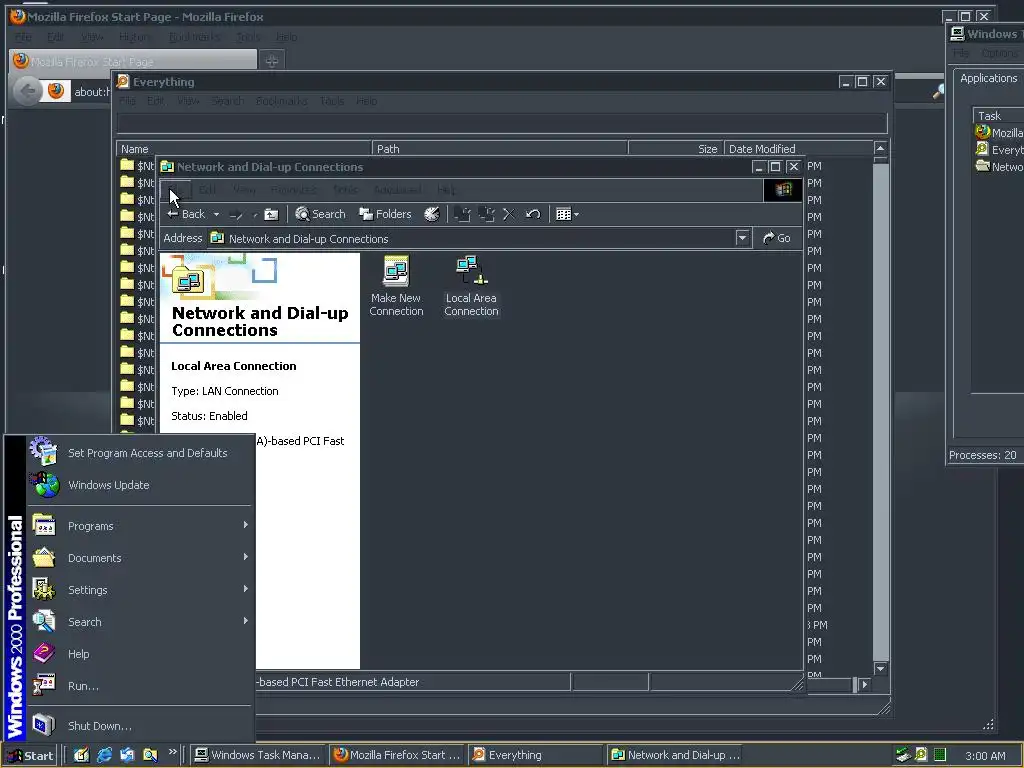
Task: Launch Outlook Express from quick launch
Action: point(127,755)
